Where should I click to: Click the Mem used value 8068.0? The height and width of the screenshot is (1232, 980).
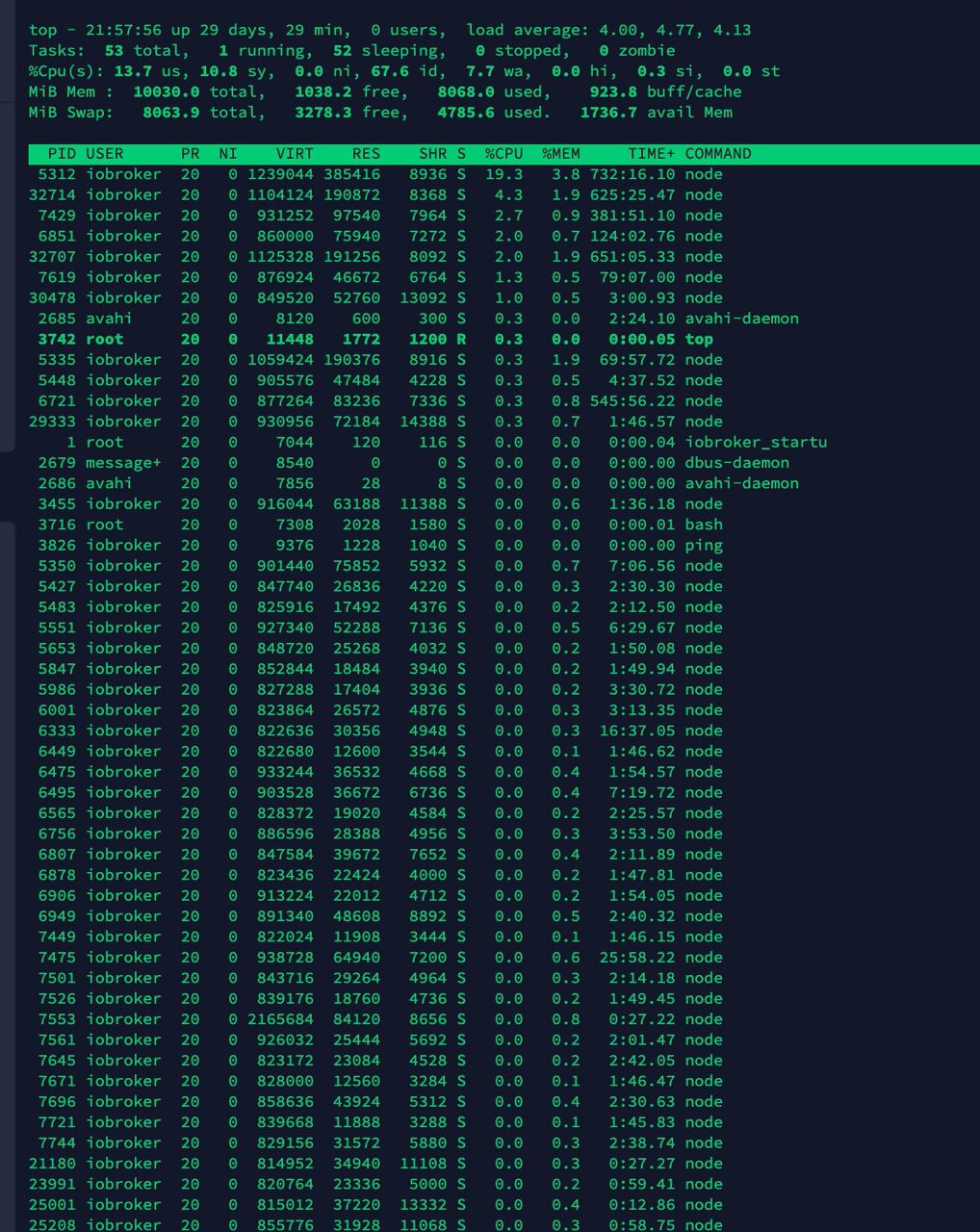point(466,91)
